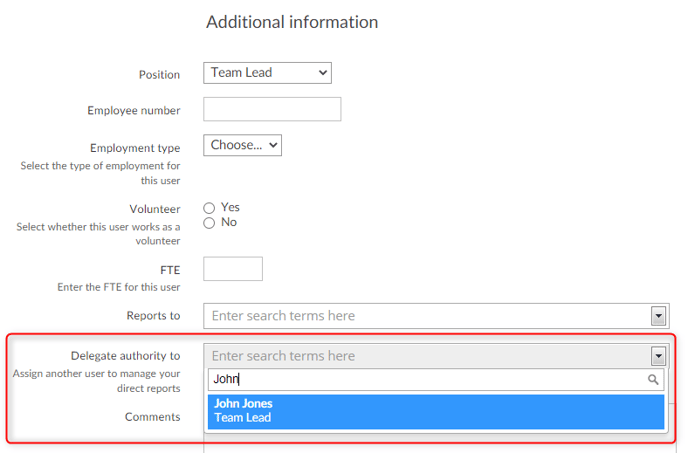Screen dimensions: 688x453
Task: Click the Position field label
Action: coord(159,75)
